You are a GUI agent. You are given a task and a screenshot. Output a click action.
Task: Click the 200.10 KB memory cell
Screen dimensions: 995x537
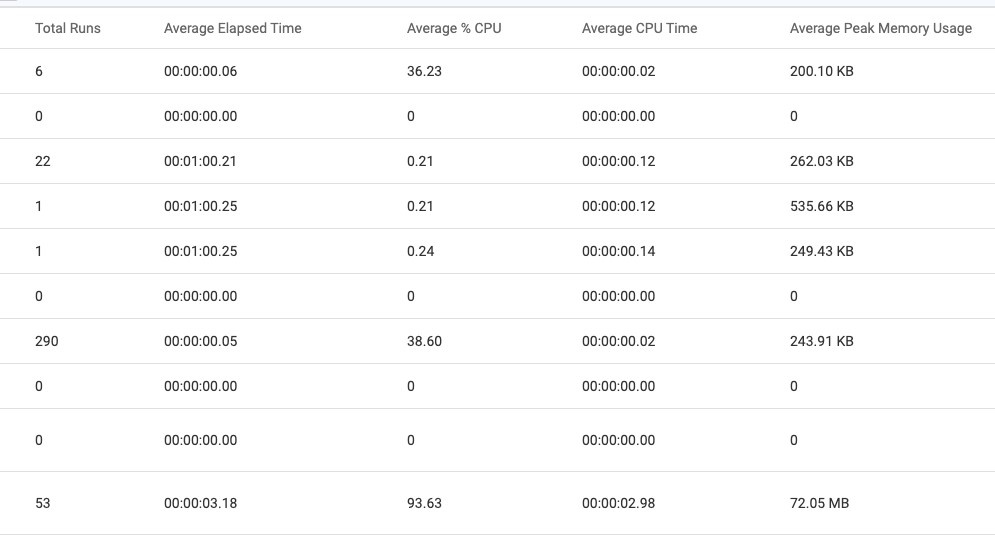[821, 71]
